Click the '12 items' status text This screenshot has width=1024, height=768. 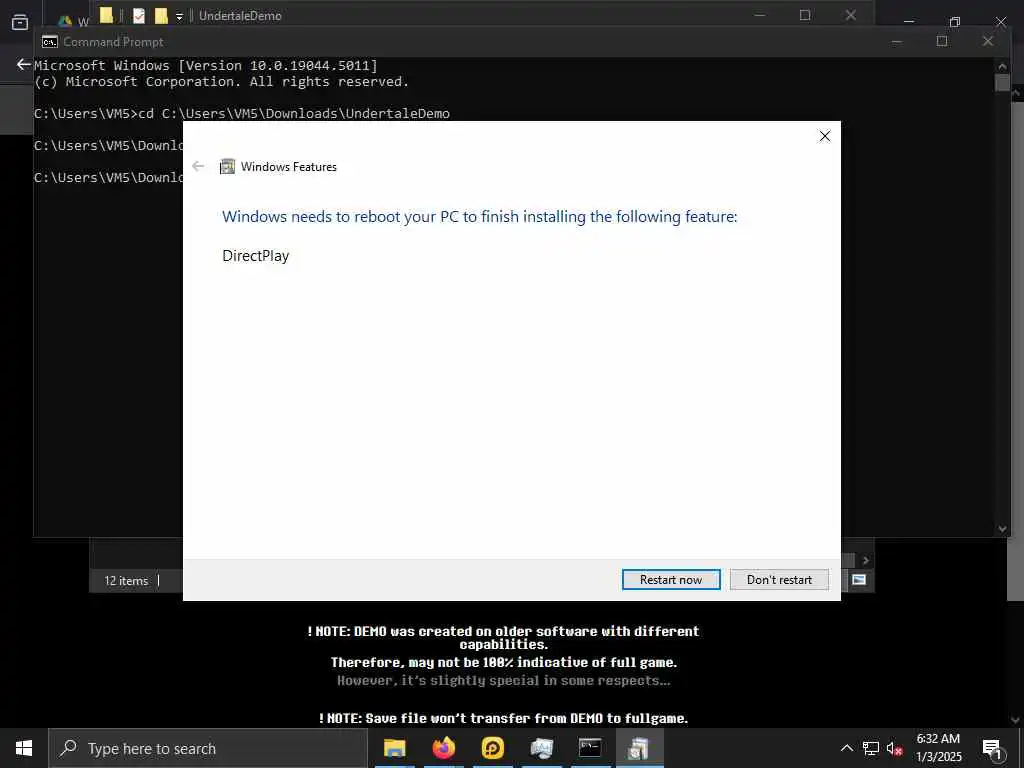(x=126, y=581)
